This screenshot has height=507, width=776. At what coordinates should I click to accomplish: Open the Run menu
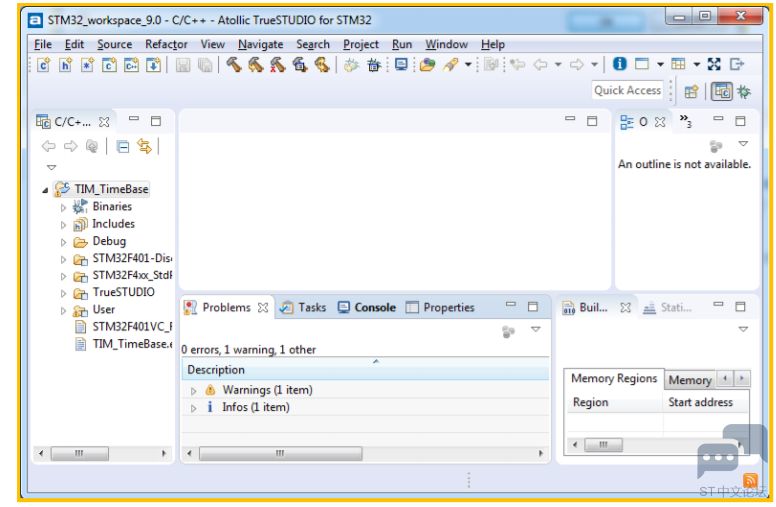click(x=402, y=44)
